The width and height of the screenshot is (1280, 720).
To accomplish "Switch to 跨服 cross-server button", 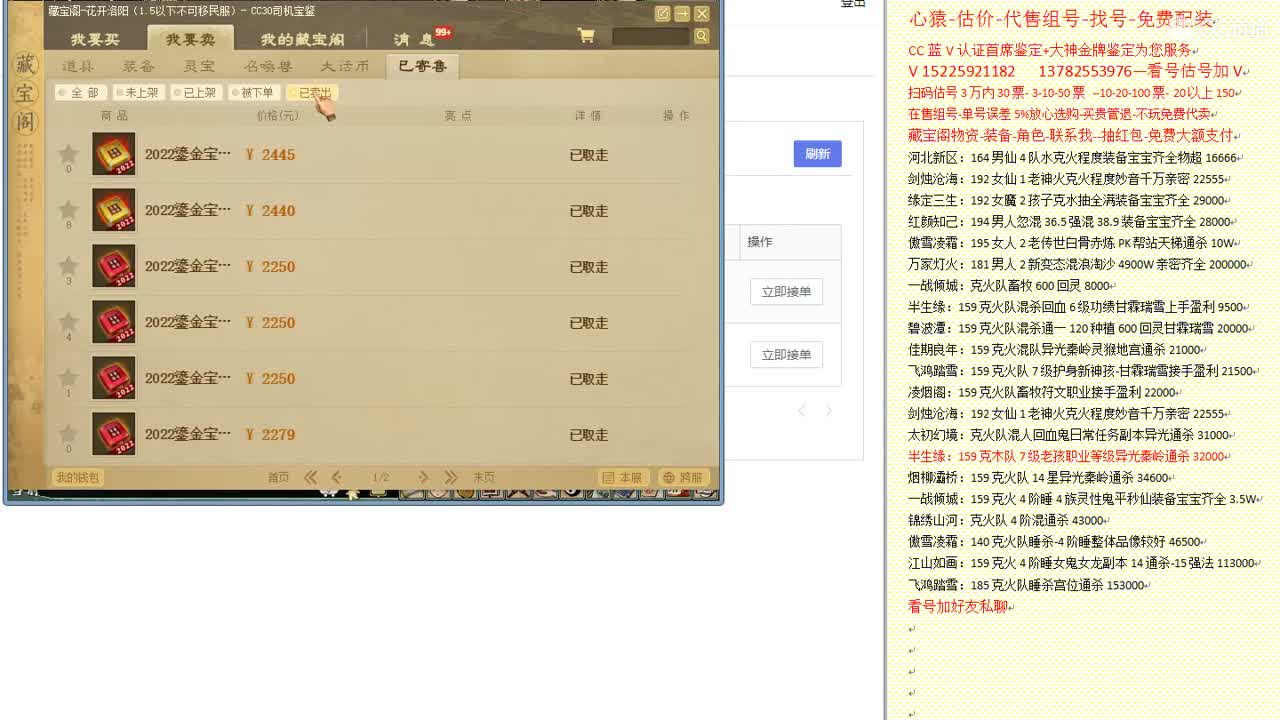I will click(x=683, y=478).
